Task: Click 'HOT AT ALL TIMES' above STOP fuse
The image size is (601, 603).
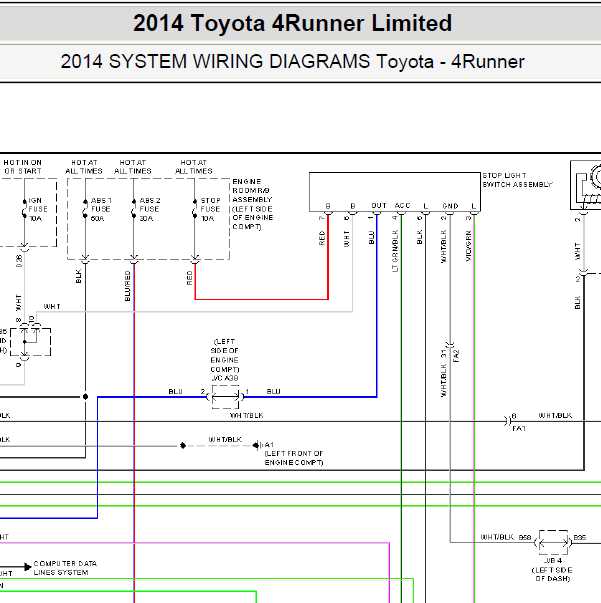Action: [x=193, y=167]
